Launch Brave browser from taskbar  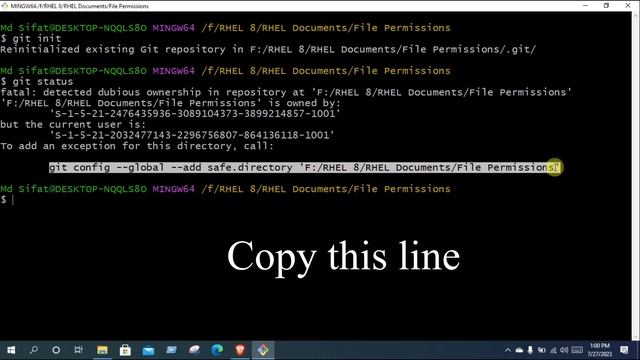tap(240, 350)
